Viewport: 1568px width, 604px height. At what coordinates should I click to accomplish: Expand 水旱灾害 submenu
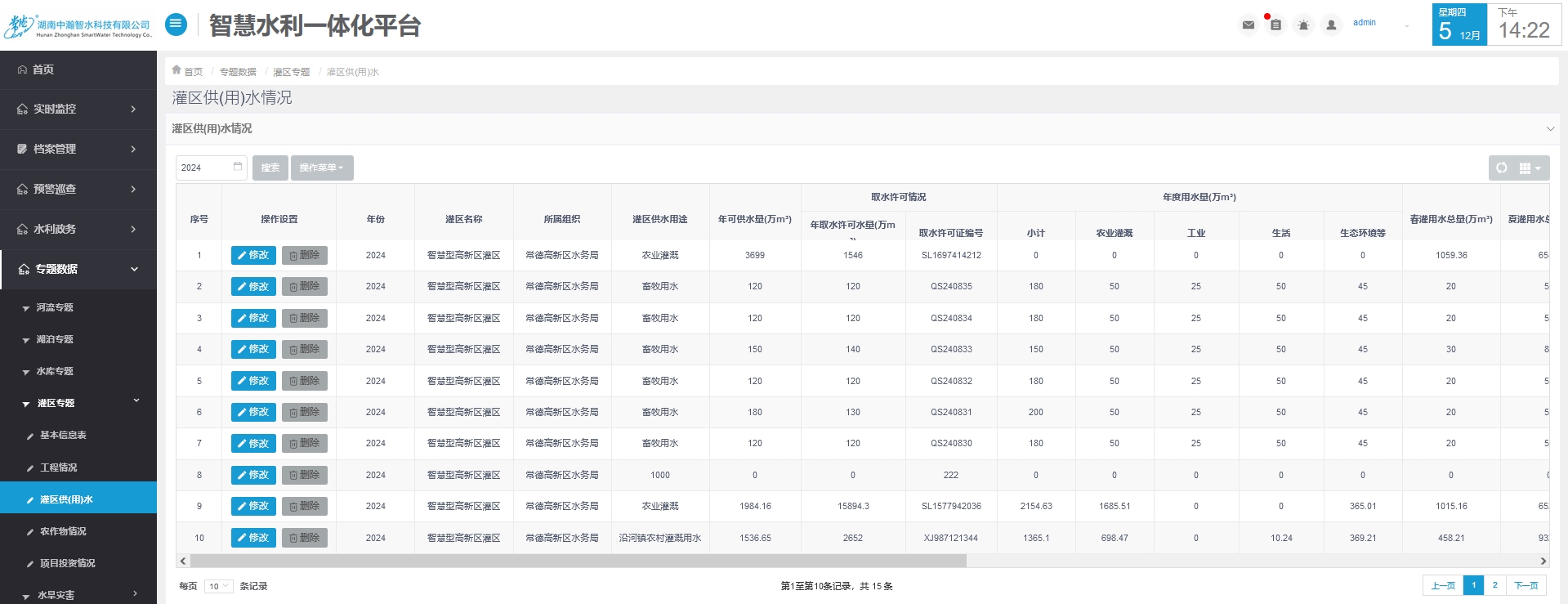(x=78, y=595)
